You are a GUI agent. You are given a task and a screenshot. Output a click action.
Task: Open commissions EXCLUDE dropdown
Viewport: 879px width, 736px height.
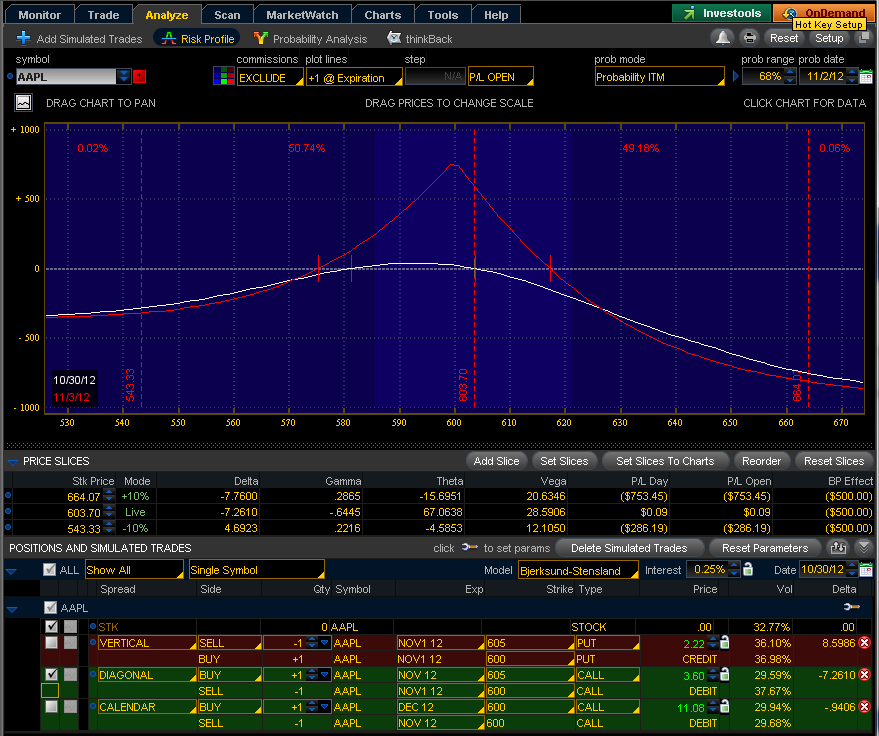(x=270, y=77)
